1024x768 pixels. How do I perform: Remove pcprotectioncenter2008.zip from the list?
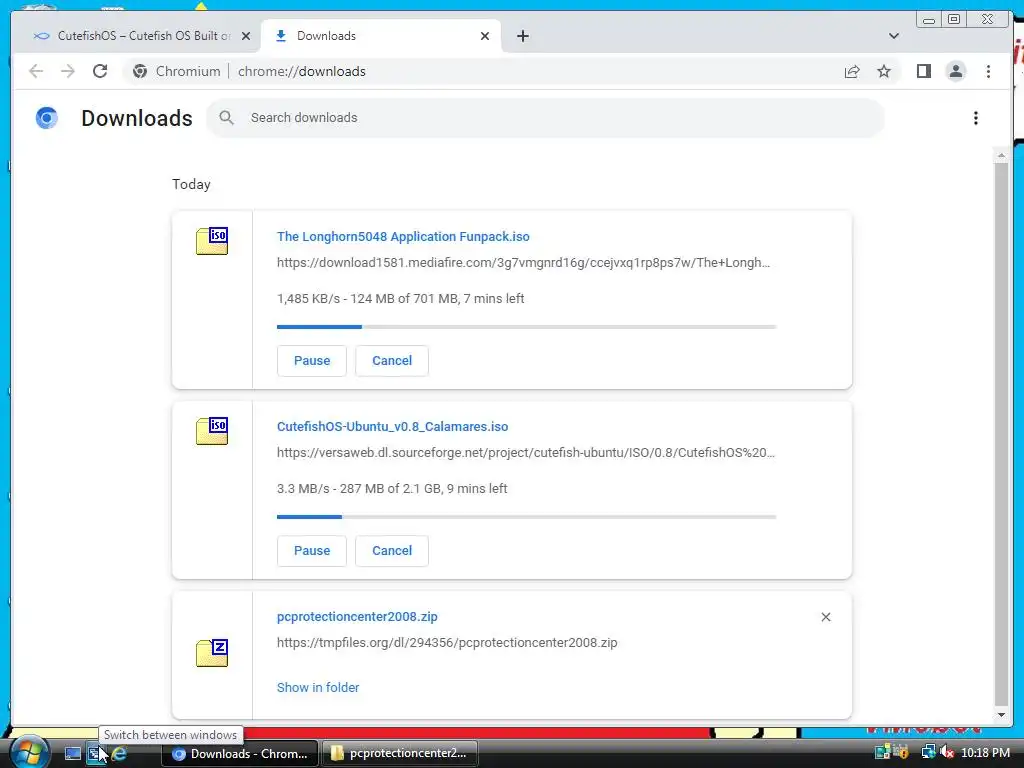[825, 617]
